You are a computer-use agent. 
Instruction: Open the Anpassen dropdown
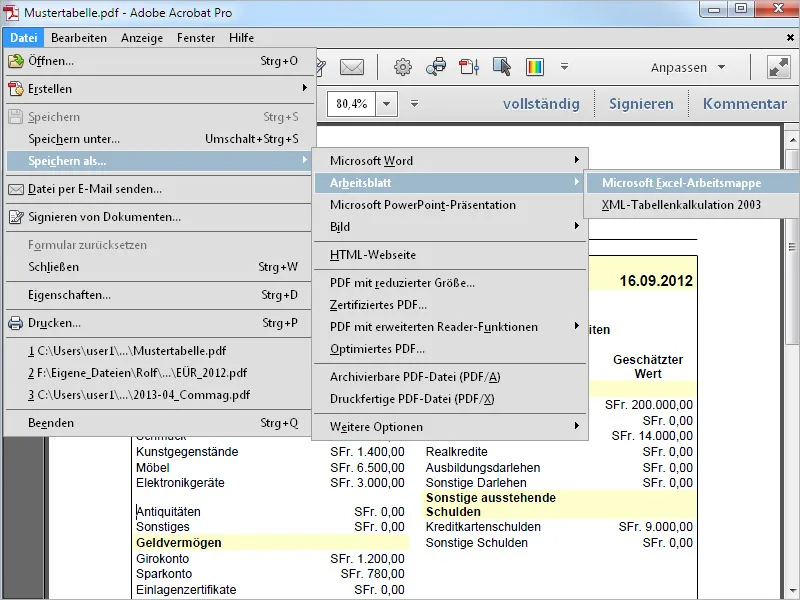(x=688, y=68)
